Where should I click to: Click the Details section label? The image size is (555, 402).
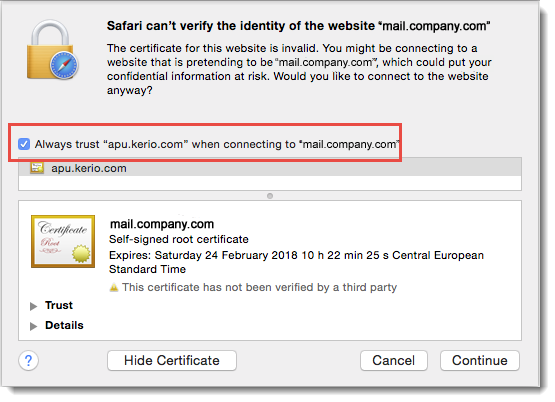click(x=64, y=325)
